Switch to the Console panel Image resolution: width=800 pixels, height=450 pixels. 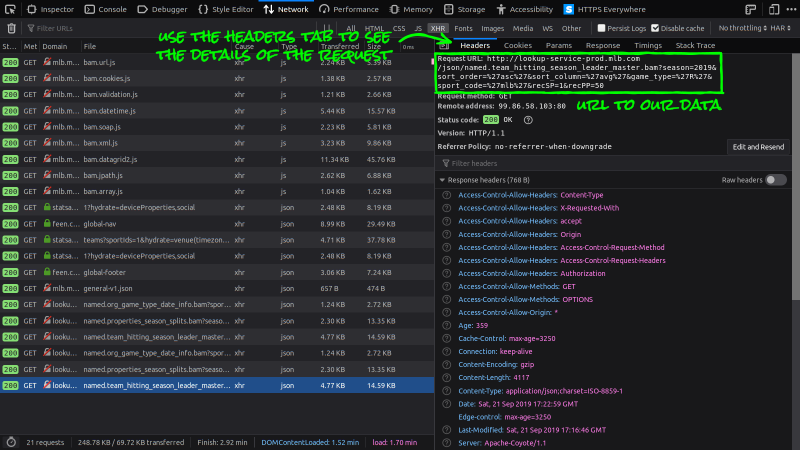coord(106,9)
